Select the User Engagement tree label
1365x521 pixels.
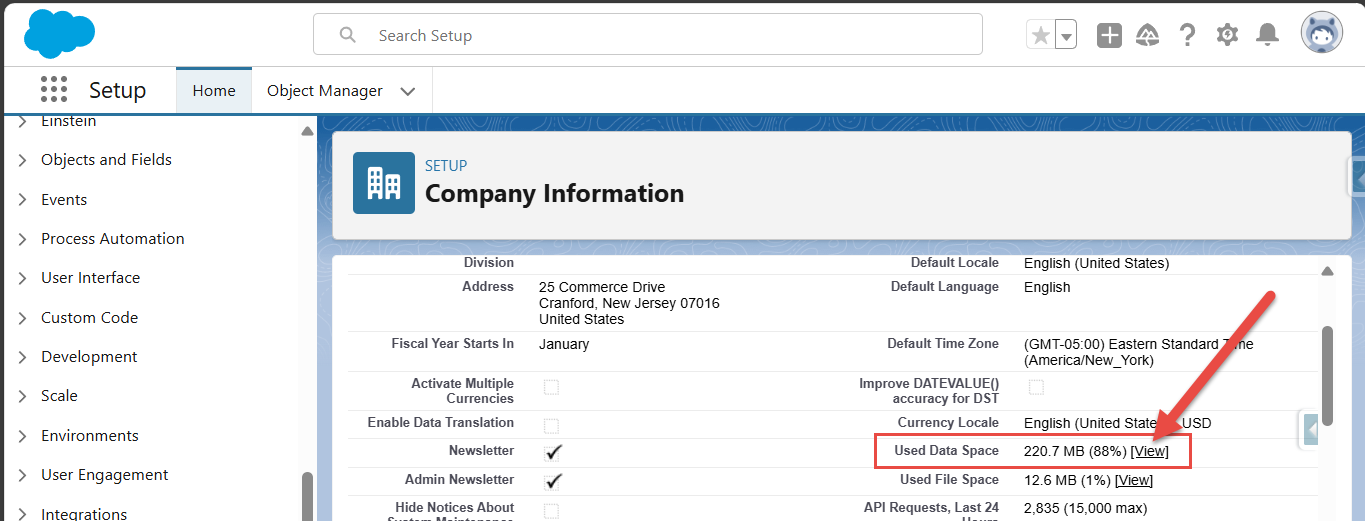click(x=105, y=475)
